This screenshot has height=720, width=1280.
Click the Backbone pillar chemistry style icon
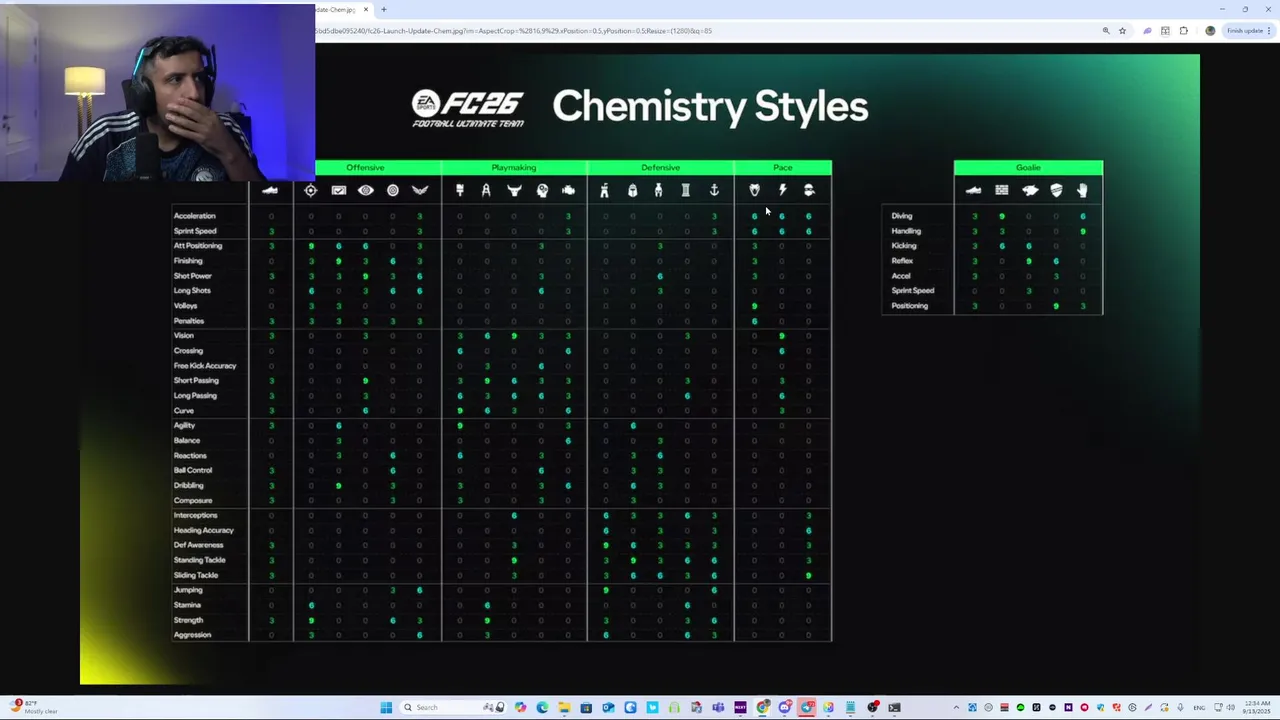[686, 190]
